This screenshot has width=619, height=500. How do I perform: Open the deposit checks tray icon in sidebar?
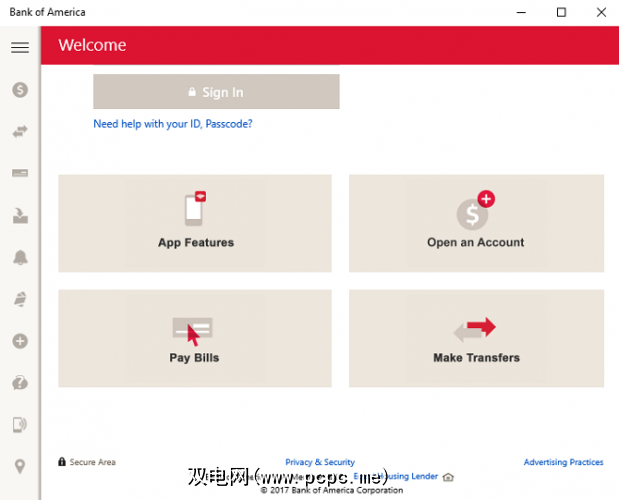[20, 215]
